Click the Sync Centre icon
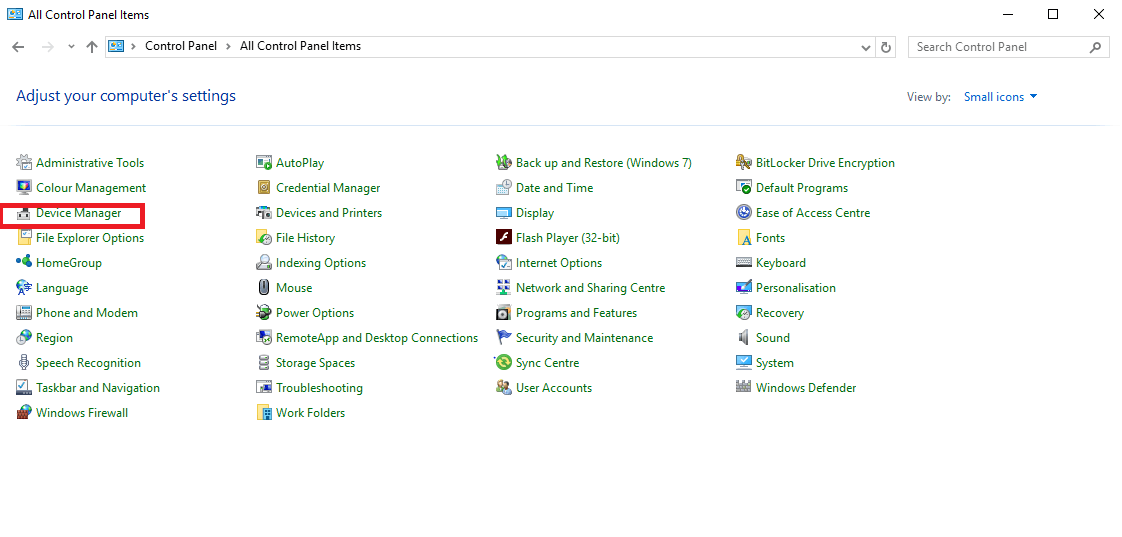 504,363
